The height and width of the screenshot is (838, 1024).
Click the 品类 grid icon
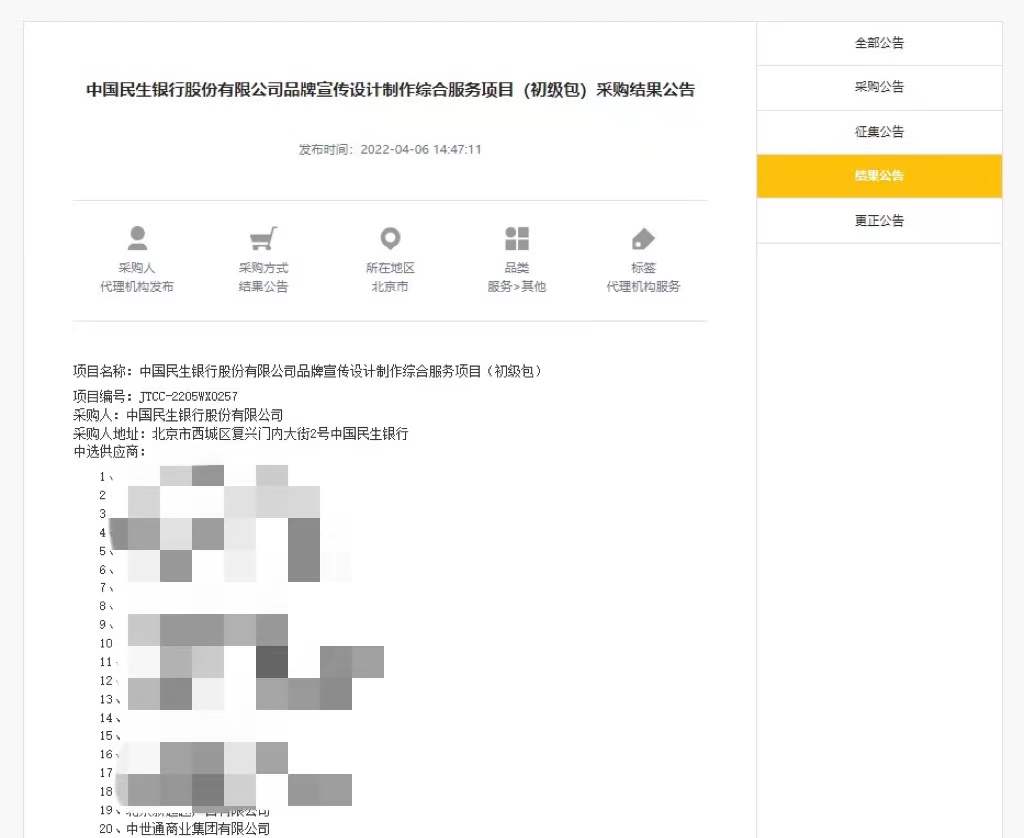pyautogui.click(x=517, y=237)
